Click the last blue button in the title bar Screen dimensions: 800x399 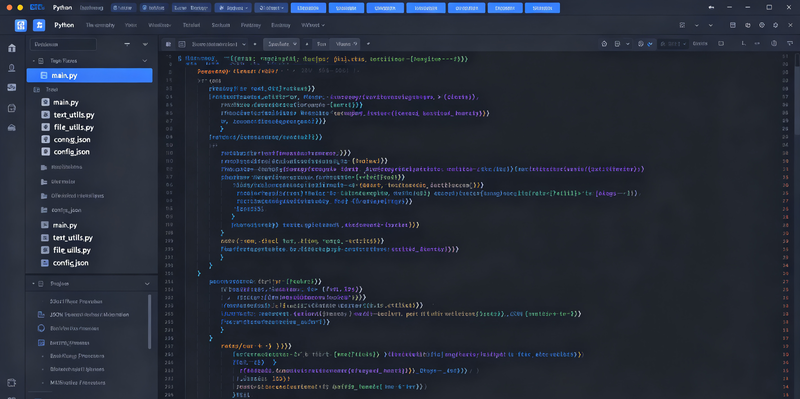tap(542, 8)
